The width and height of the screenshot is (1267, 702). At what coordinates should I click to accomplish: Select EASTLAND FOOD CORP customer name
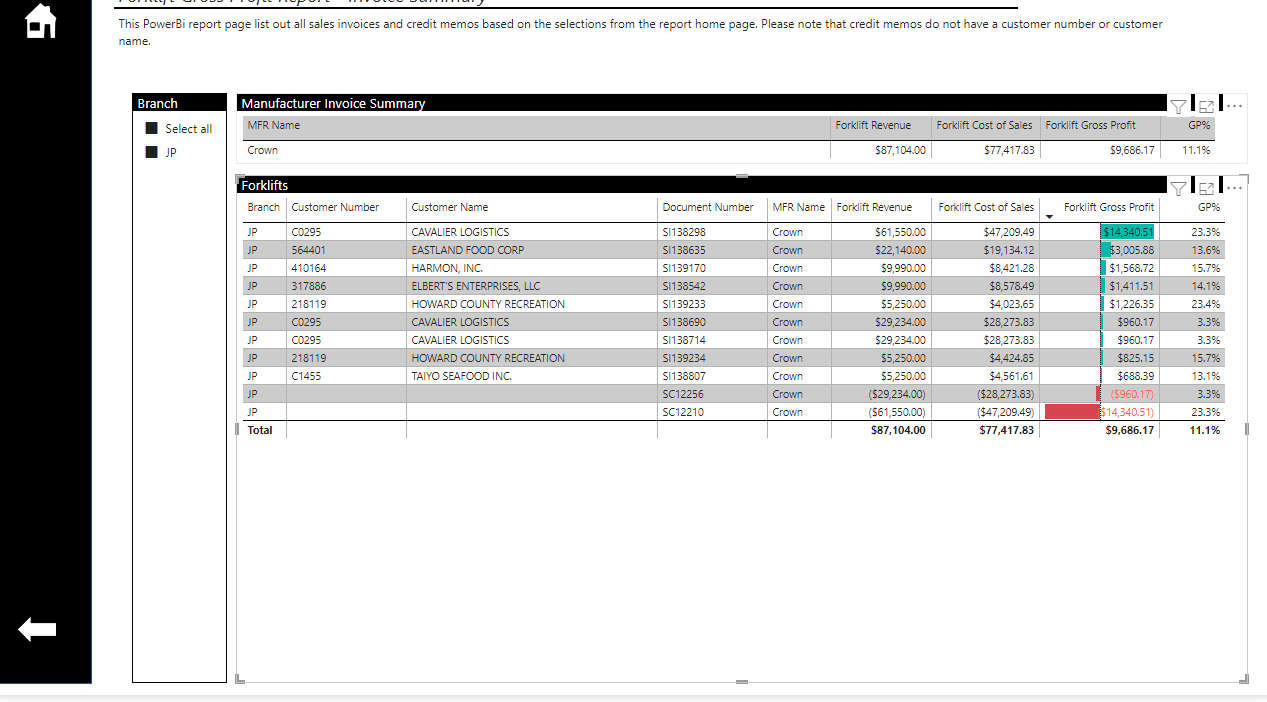[467, 250]
